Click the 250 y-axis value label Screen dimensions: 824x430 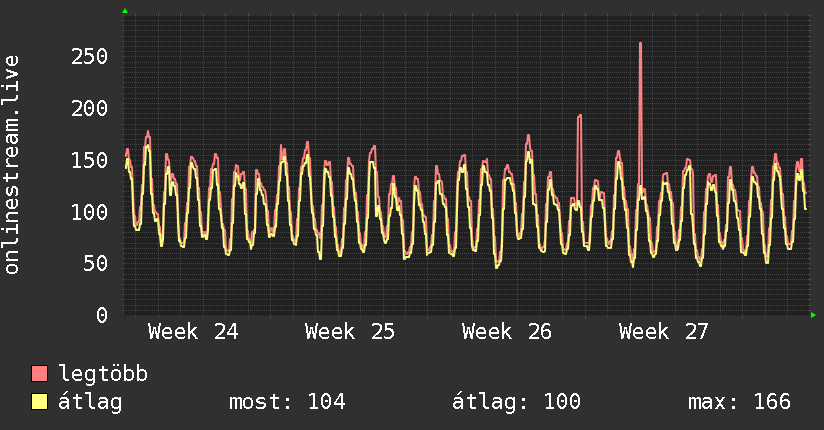[89, 56]
